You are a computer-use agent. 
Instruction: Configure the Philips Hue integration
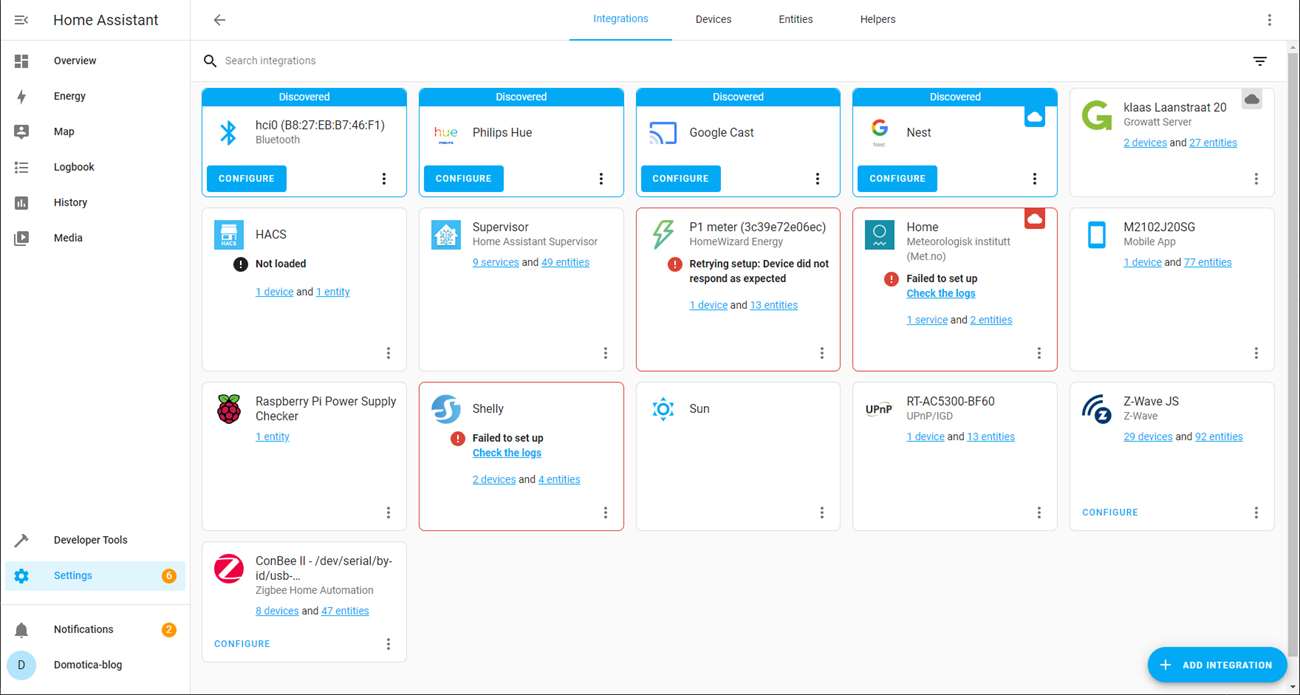pyautogui.click(x=463, y=179)
